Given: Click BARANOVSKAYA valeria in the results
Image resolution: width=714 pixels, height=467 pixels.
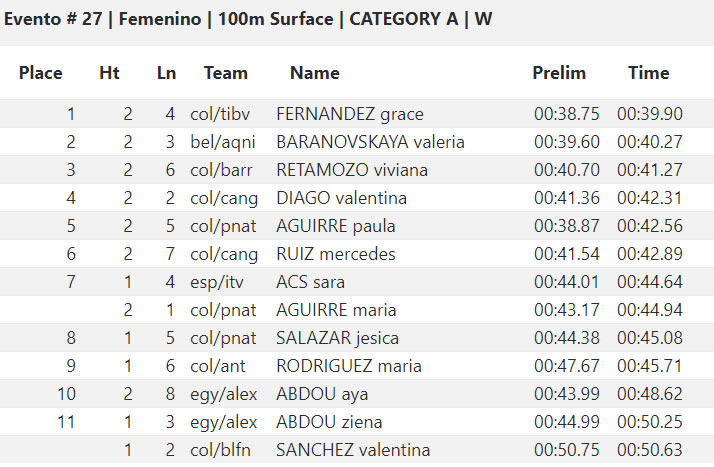Looking at the screenshot, I should (370, 142).
